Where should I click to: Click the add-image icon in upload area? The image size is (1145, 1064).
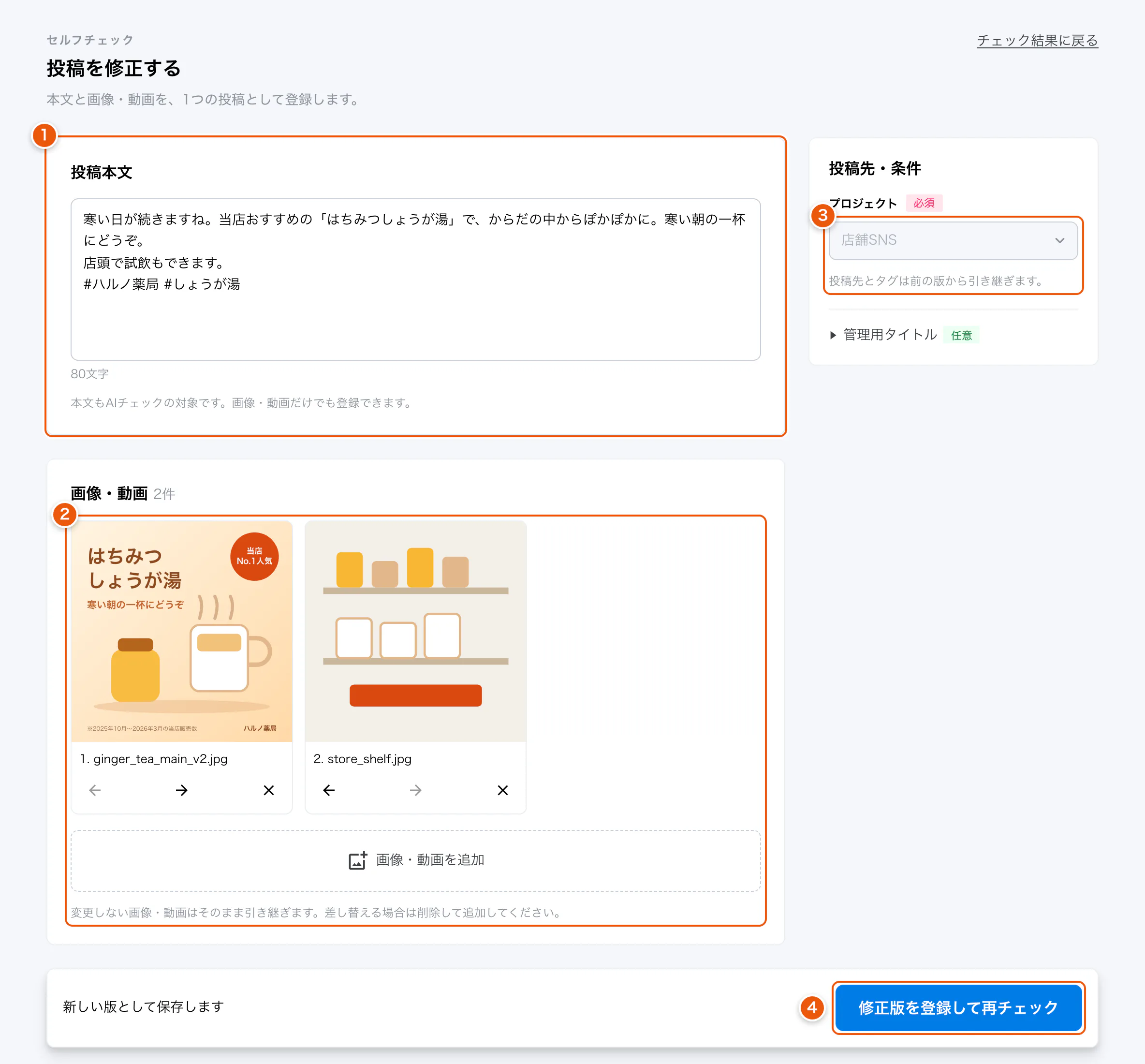click(357, 860)
